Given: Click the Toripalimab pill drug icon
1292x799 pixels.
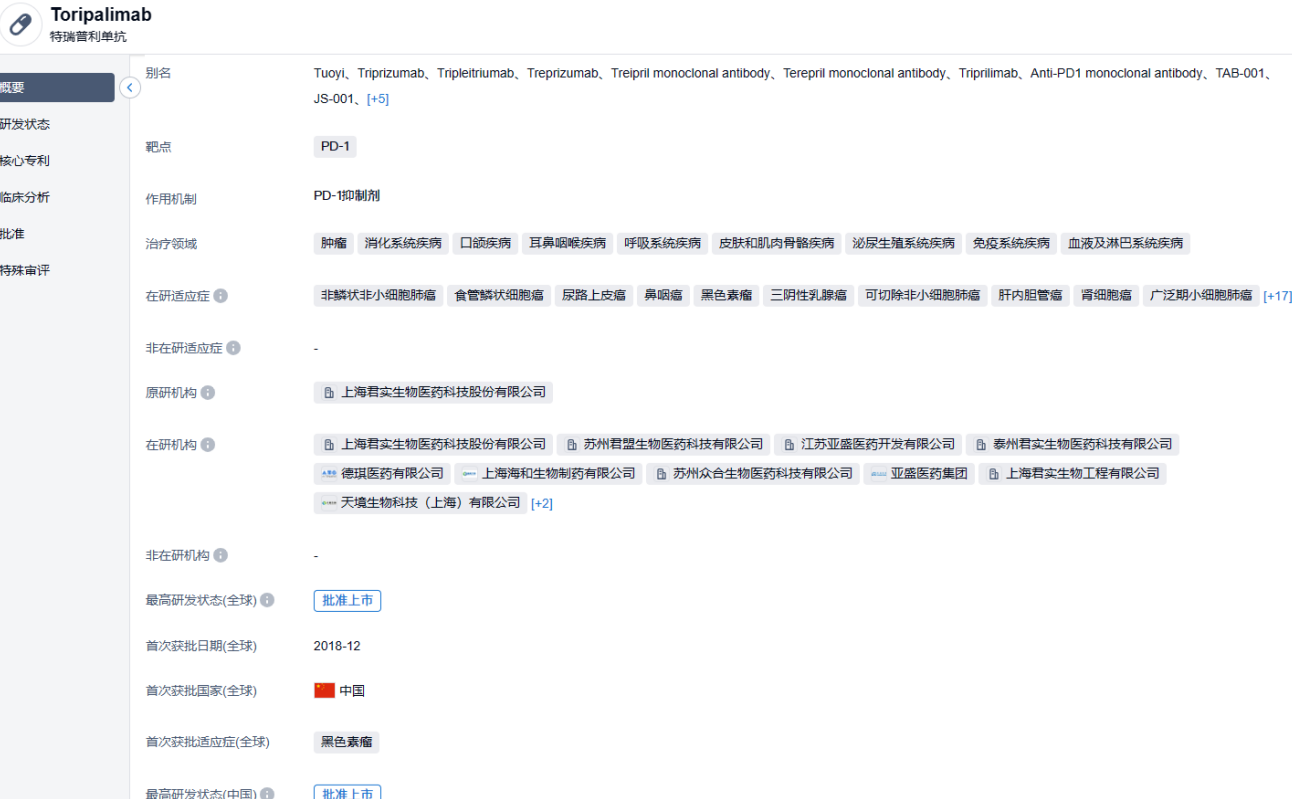Looking at the screenshot, I should point(21,24).
